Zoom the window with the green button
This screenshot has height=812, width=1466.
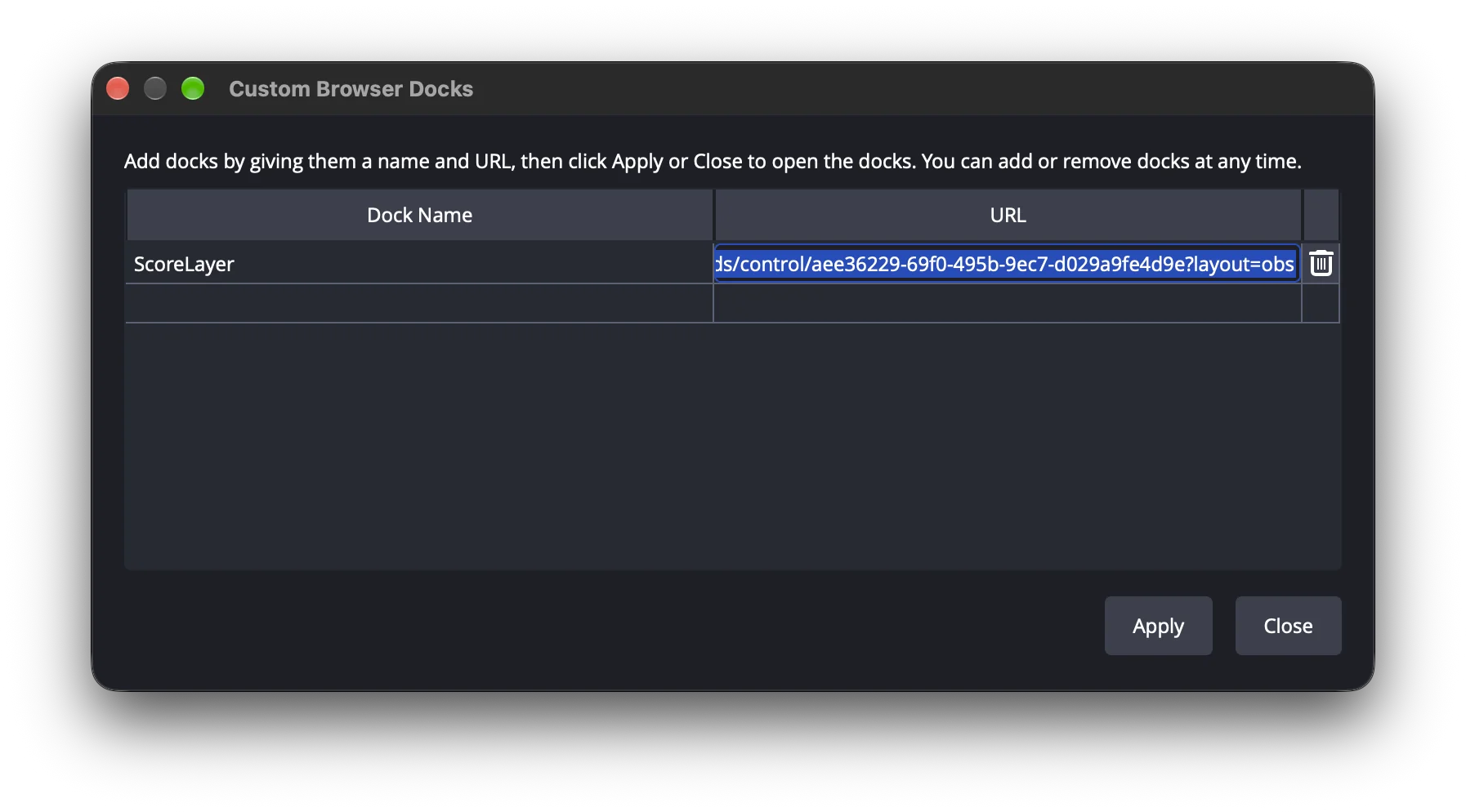tap(193, 88)
